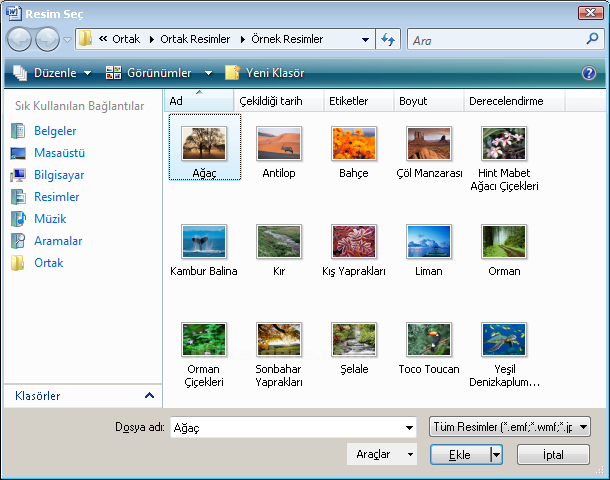The image size is (610, 480).
Task: Open the Düzenle menu
Action: 53,73
